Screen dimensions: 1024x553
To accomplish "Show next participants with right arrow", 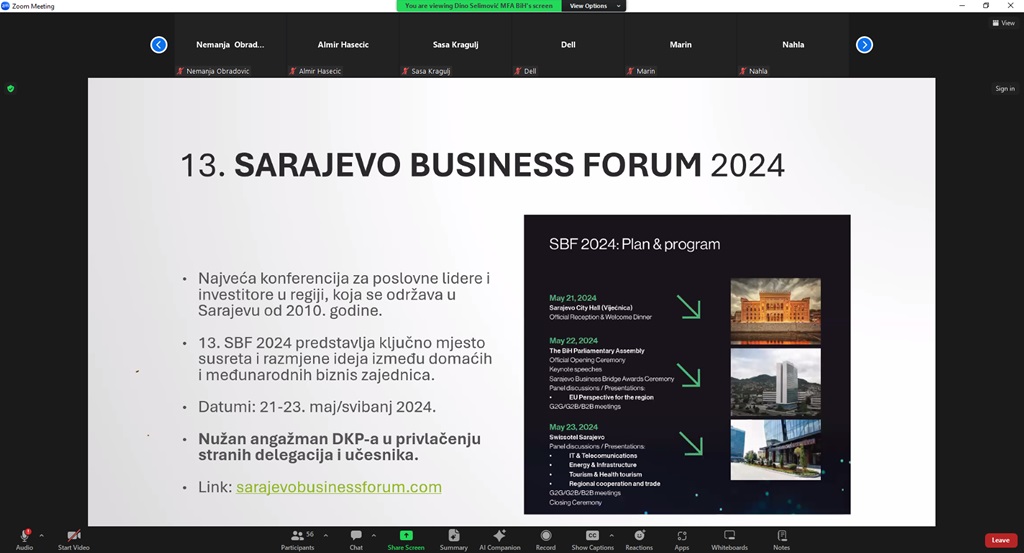I will pyautogui.click(x=864, y=44).
